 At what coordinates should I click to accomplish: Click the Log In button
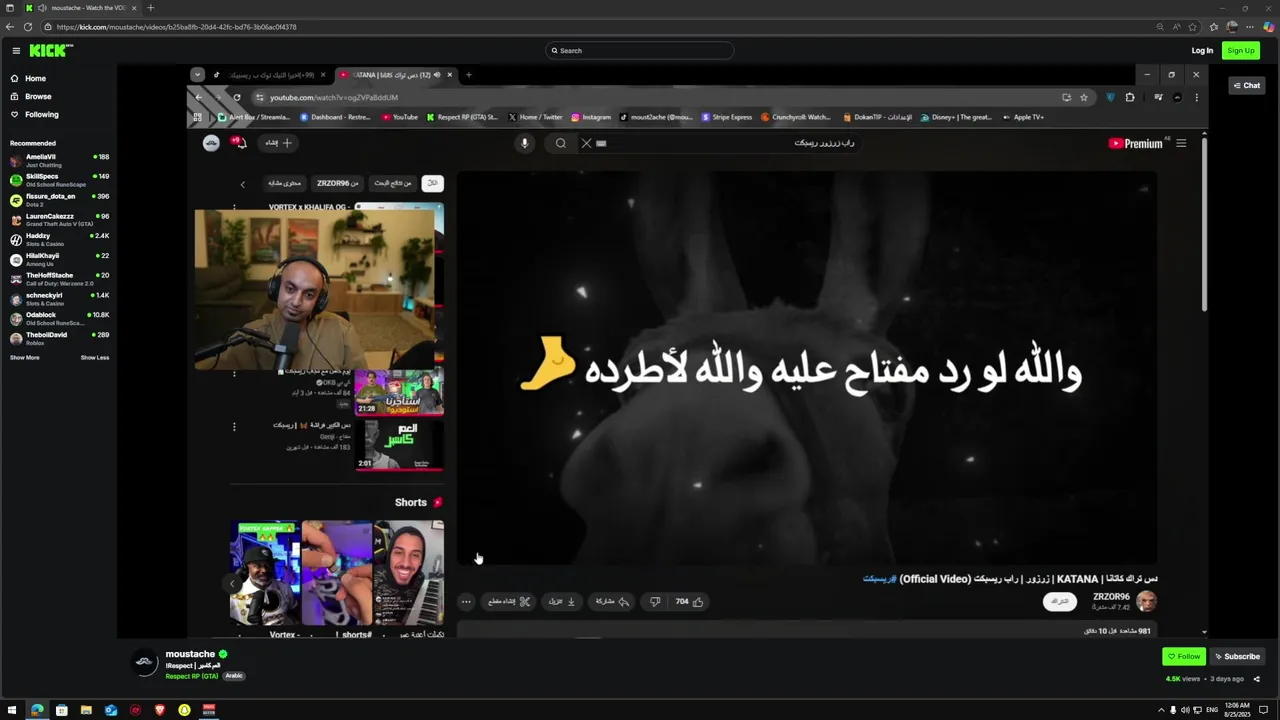pos(1202,51)
